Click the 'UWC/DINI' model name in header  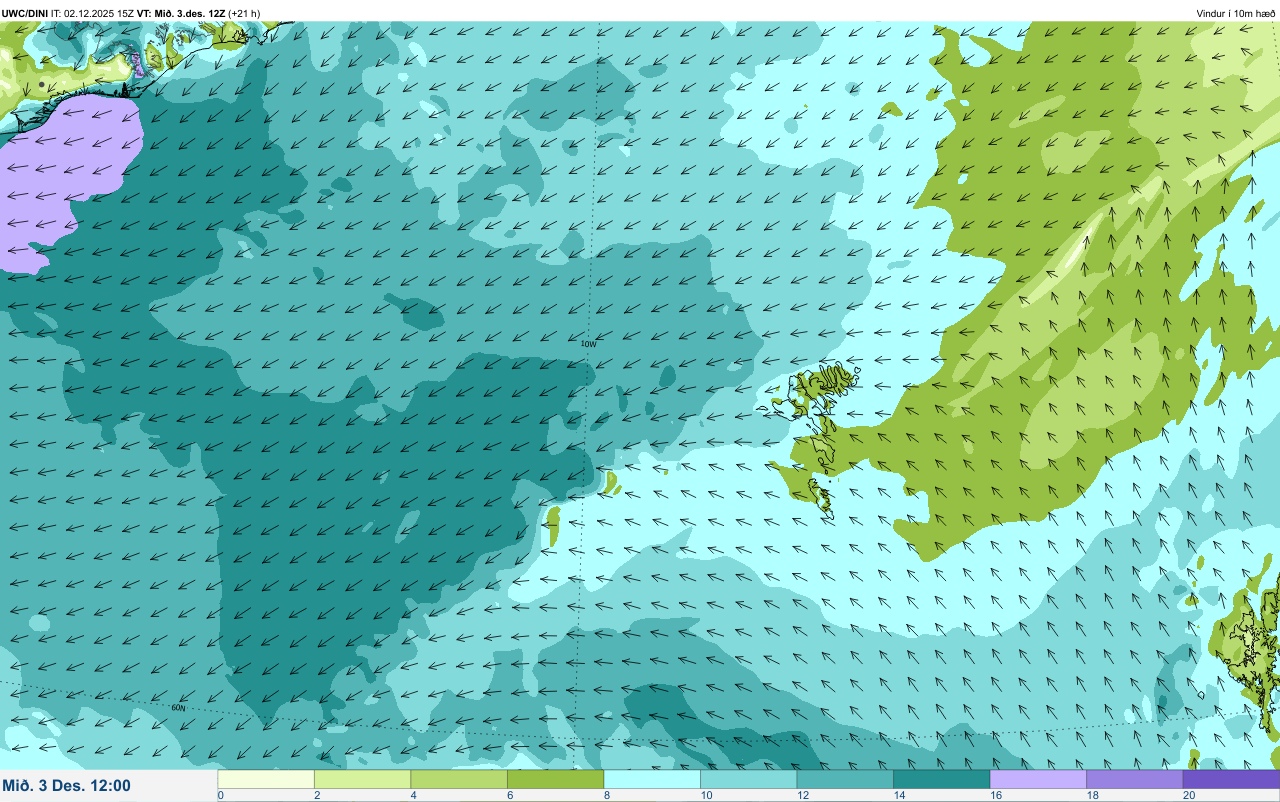click(25, 14)
